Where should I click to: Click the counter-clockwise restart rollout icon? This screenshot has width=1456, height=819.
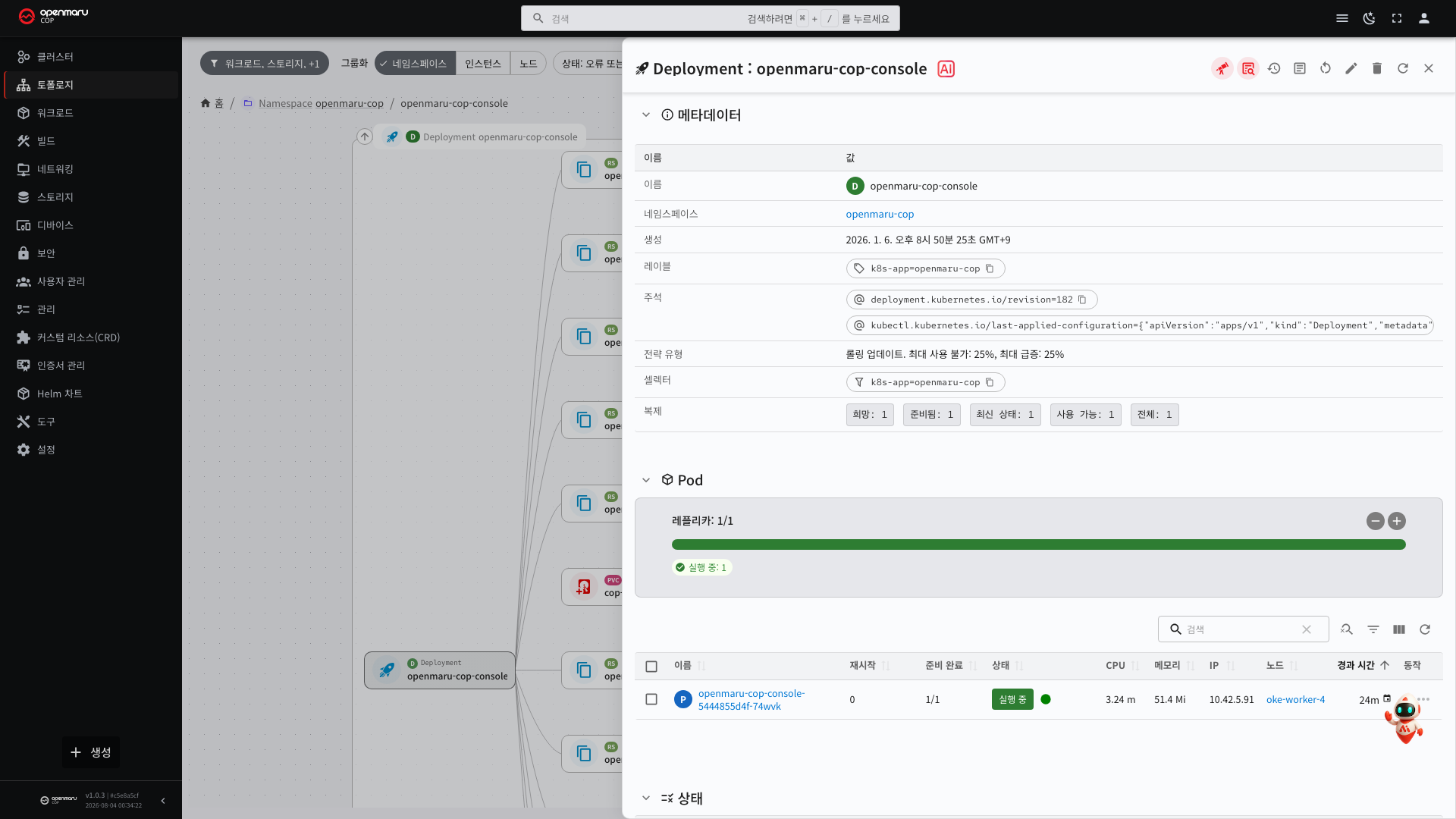1326,69
